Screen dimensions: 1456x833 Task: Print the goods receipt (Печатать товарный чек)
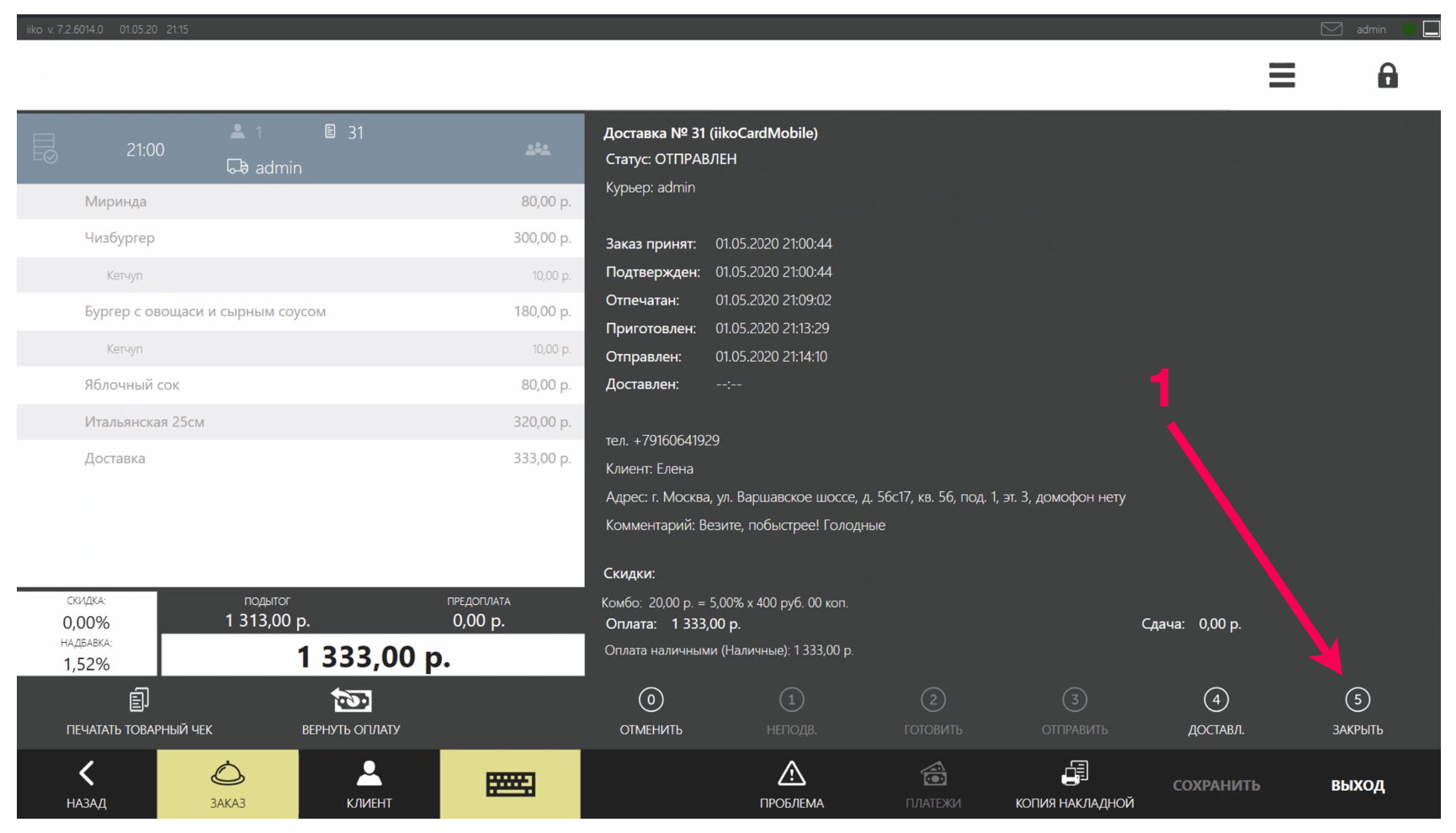tap(139, 712)
